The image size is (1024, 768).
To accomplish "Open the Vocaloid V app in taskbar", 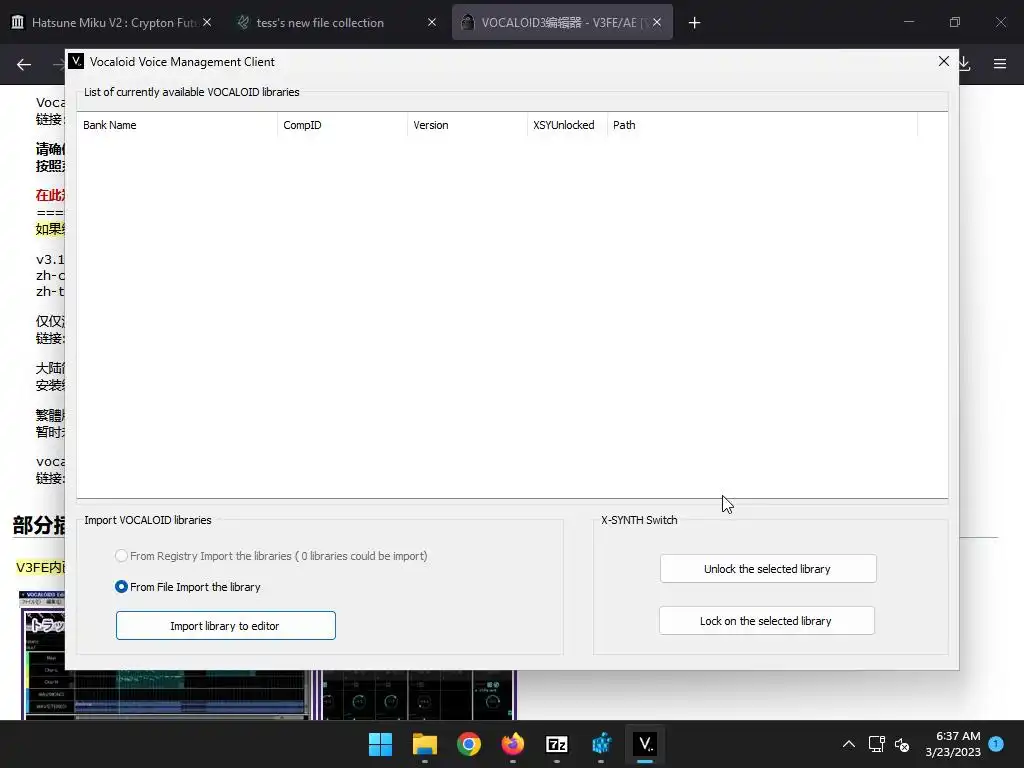I will click(x=645, y=744).
